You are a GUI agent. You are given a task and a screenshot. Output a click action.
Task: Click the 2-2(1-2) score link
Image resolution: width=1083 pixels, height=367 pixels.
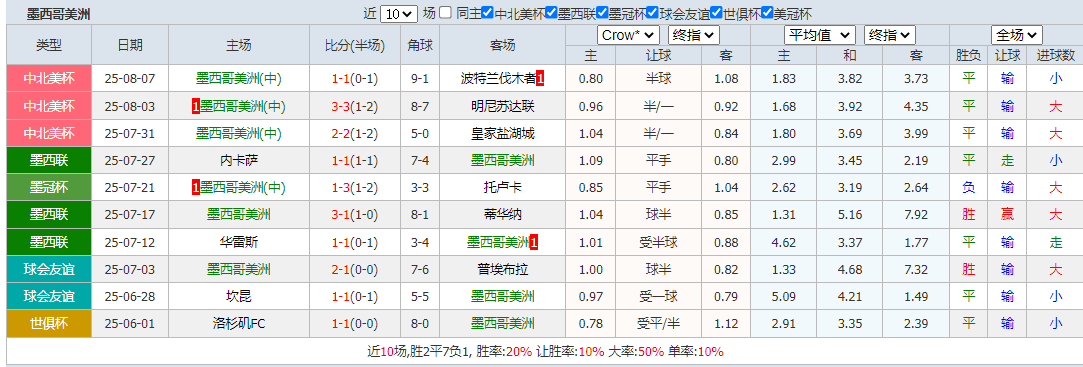[x=355, y=133]
